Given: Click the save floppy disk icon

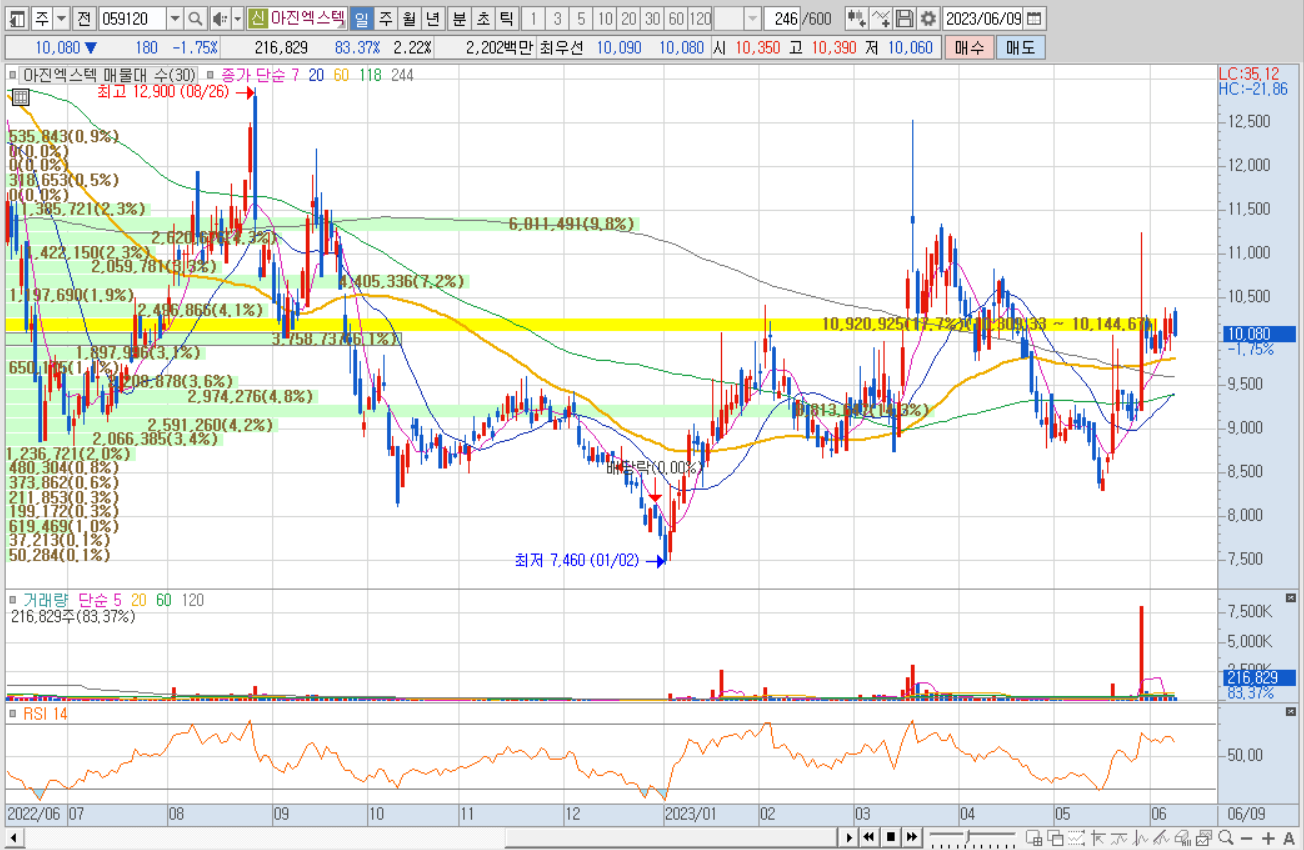Looking at the screenshot, I should coord(904,18).
